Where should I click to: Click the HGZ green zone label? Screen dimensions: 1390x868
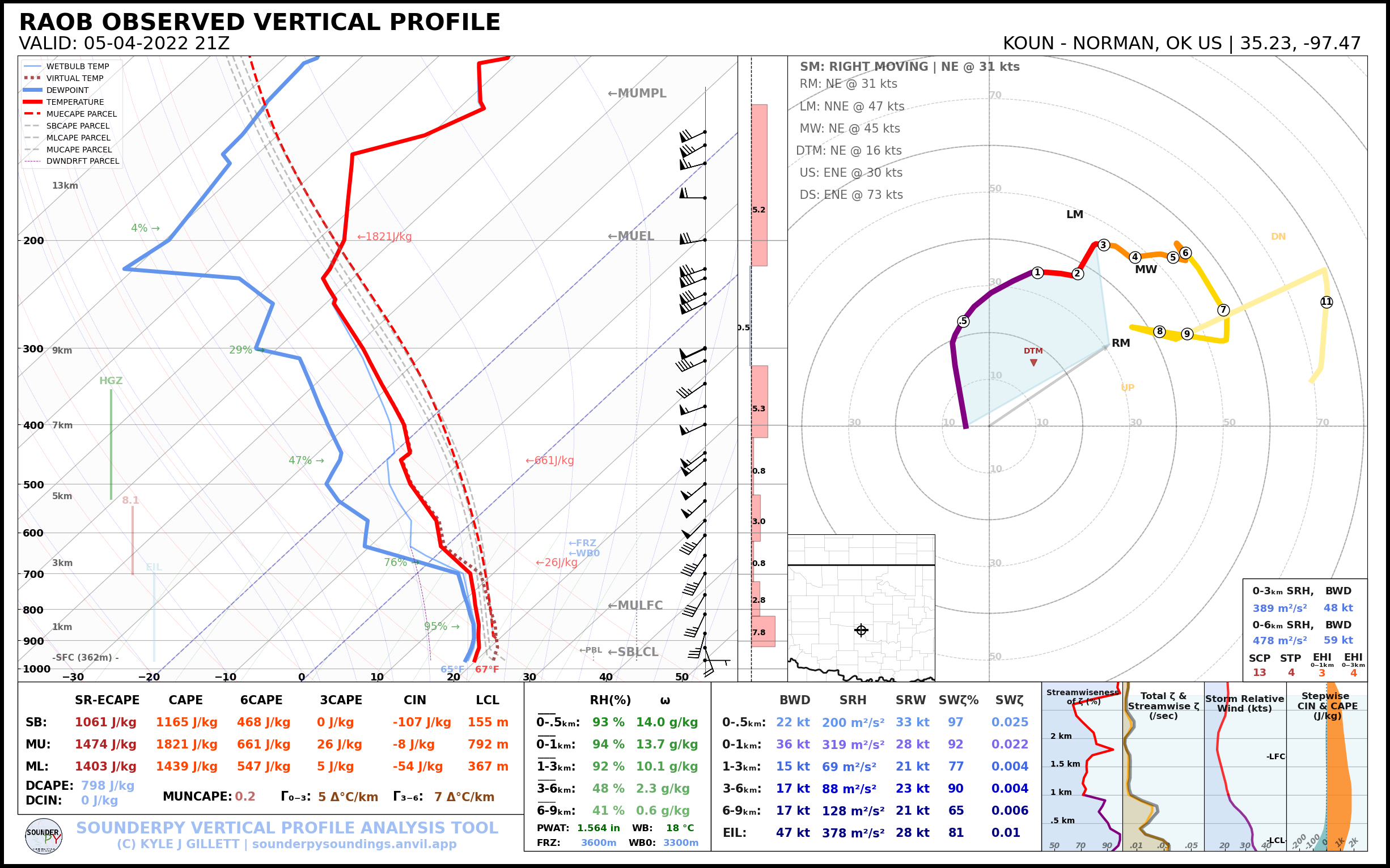tap(111, 381)
